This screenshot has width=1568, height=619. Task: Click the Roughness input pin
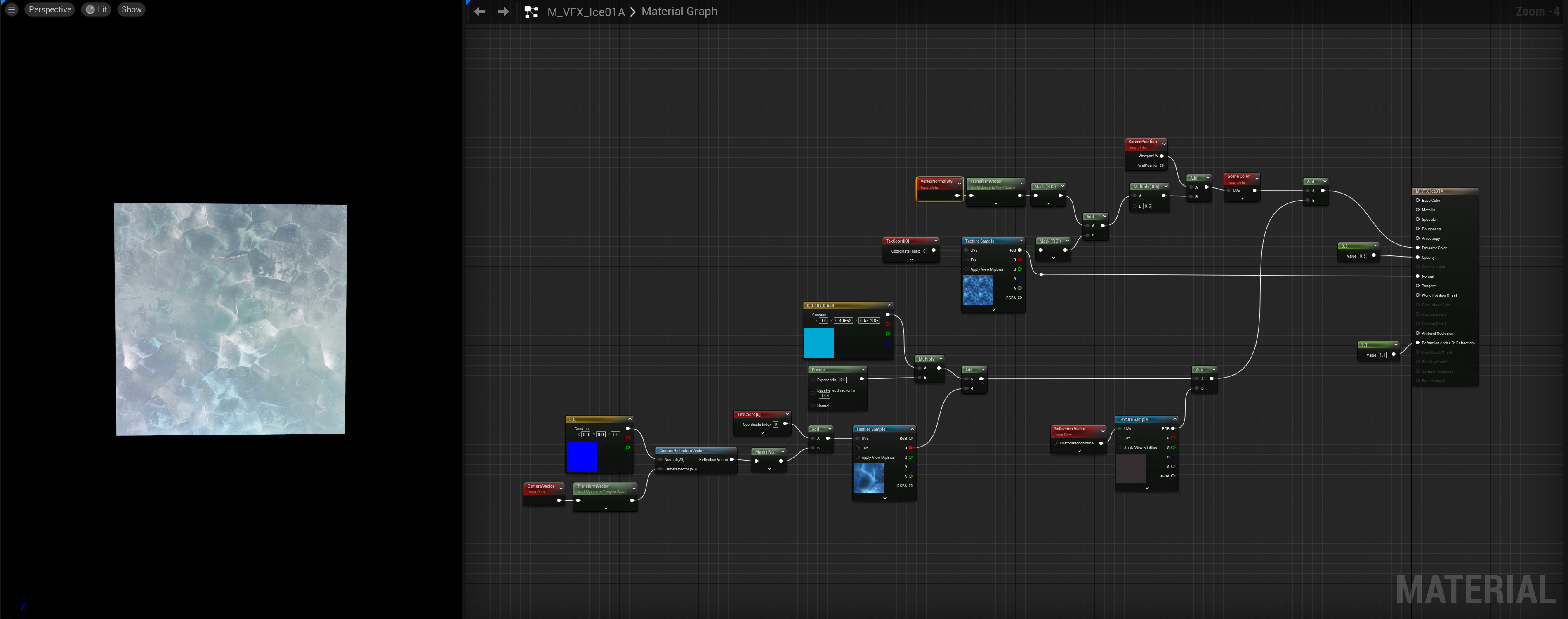[x=1418, y=229]
